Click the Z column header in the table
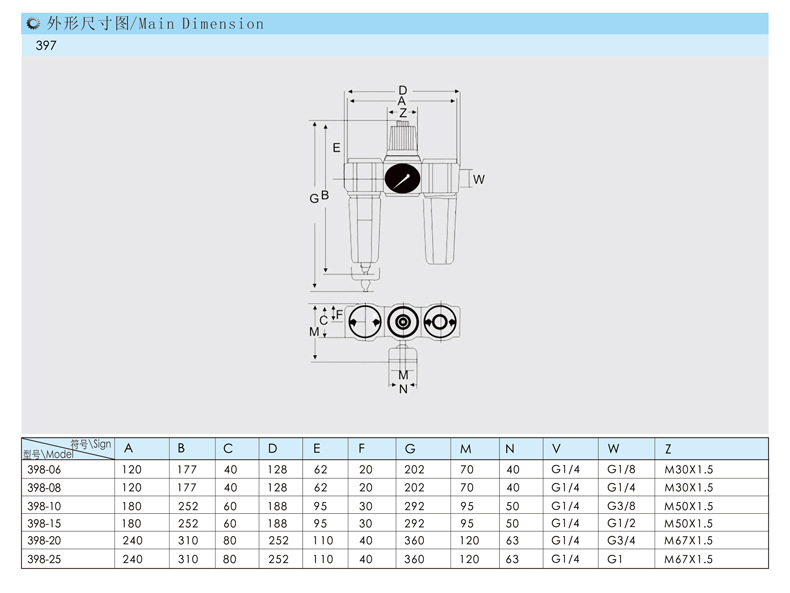Viewport: 790px width, 593px height. pyautogui.click(x=668, y=448)
